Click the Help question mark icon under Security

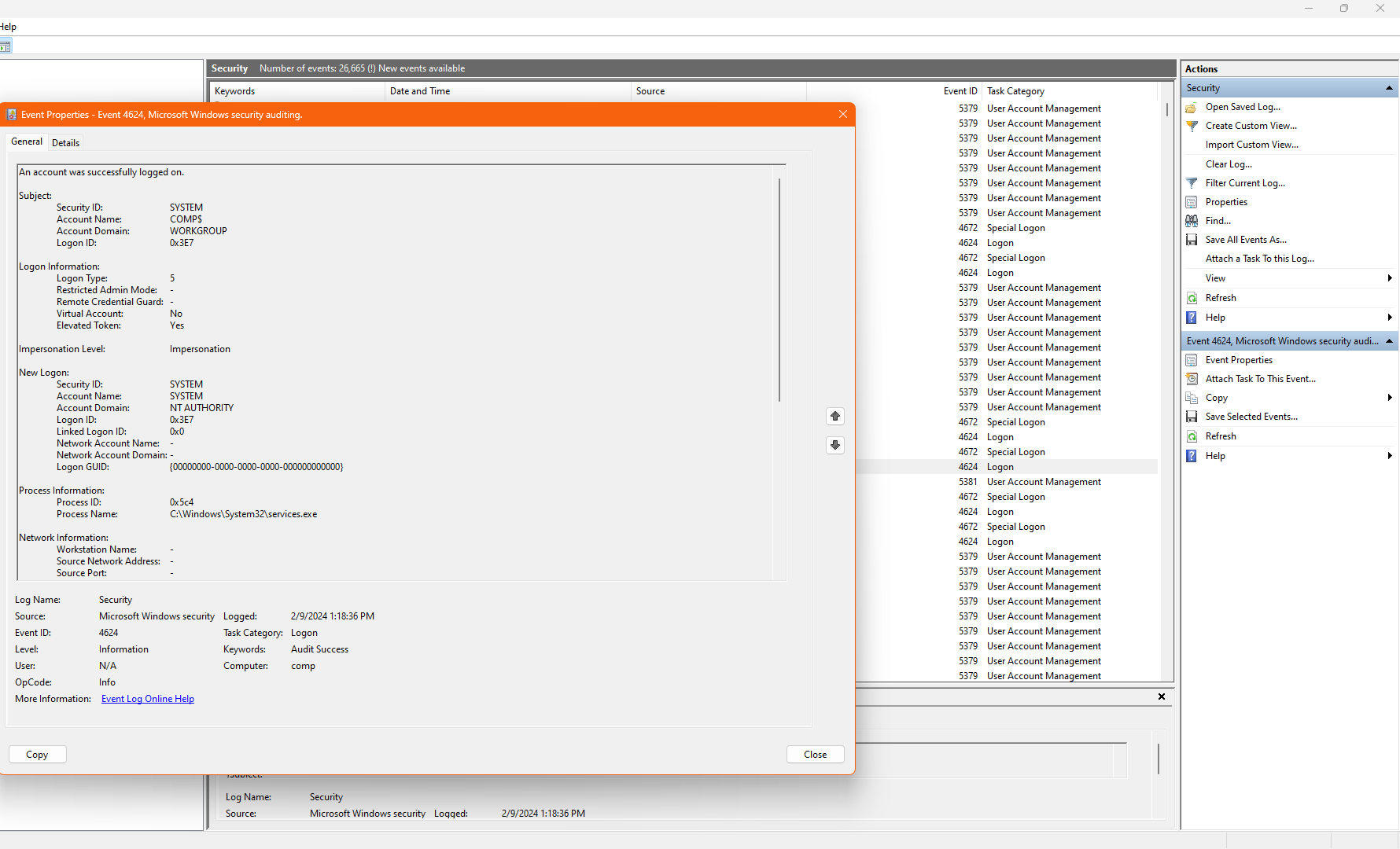click(x=1192, y=318)
